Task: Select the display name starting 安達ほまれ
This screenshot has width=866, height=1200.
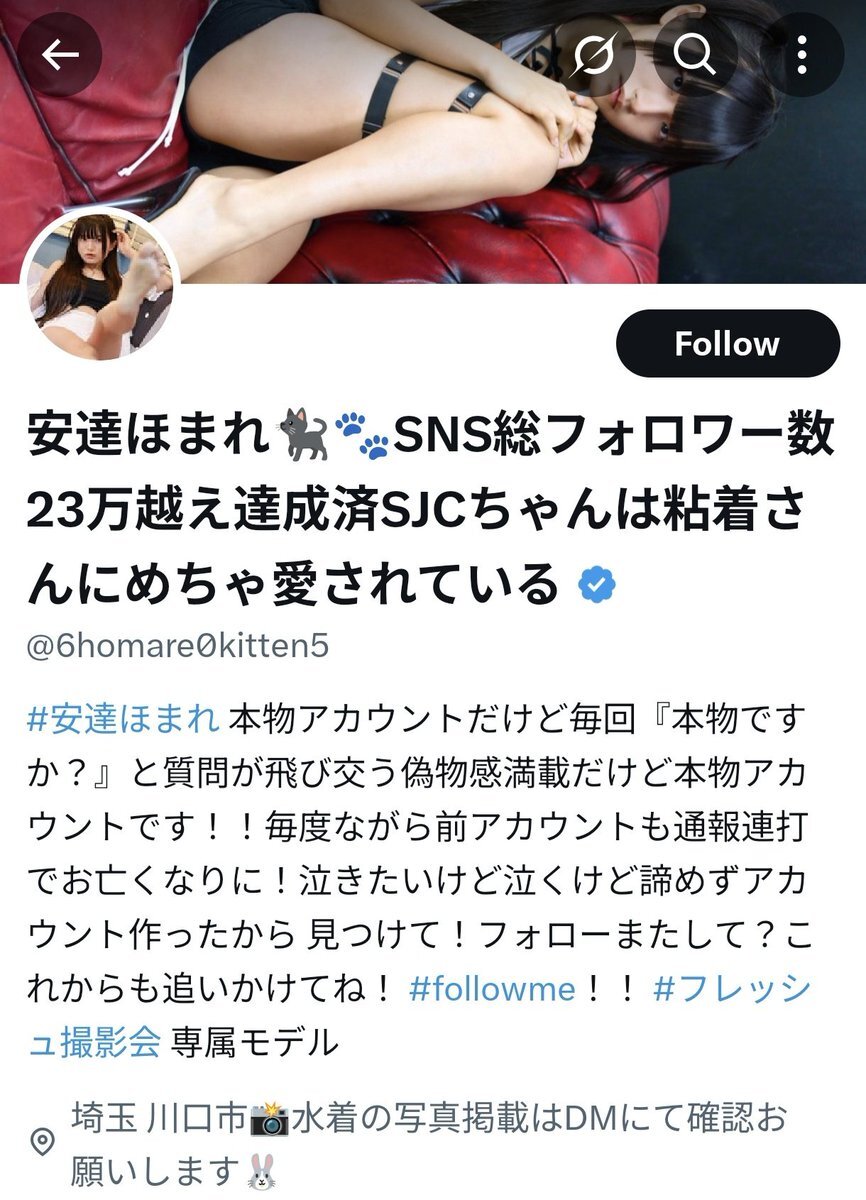Action: [430, 510]
